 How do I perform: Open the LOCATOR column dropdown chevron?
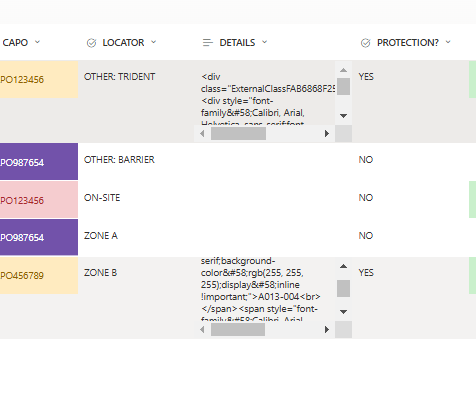click(153, 42)
